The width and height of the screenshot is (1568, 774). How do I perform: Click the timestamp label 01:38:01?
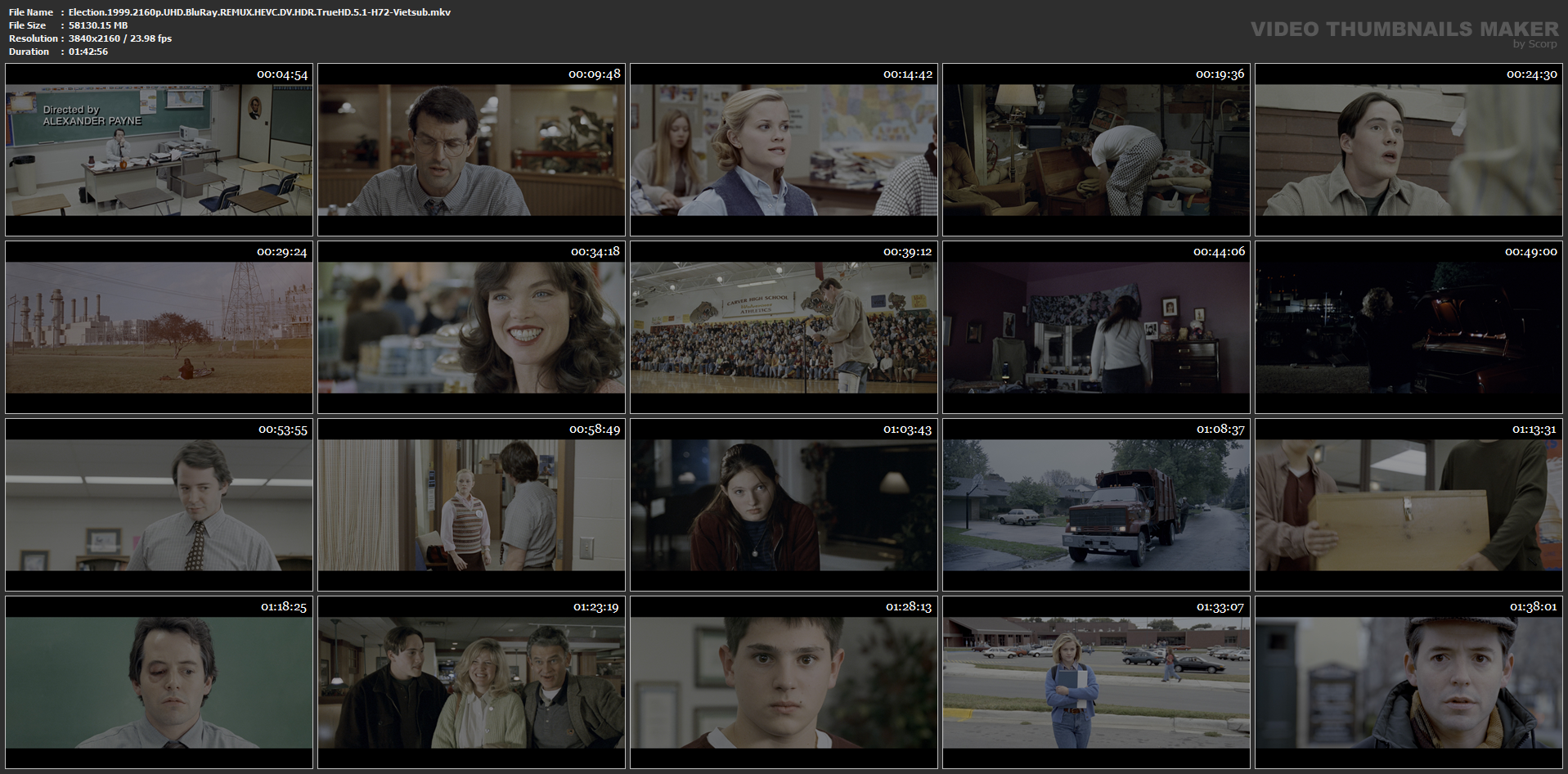[1533, 607]
